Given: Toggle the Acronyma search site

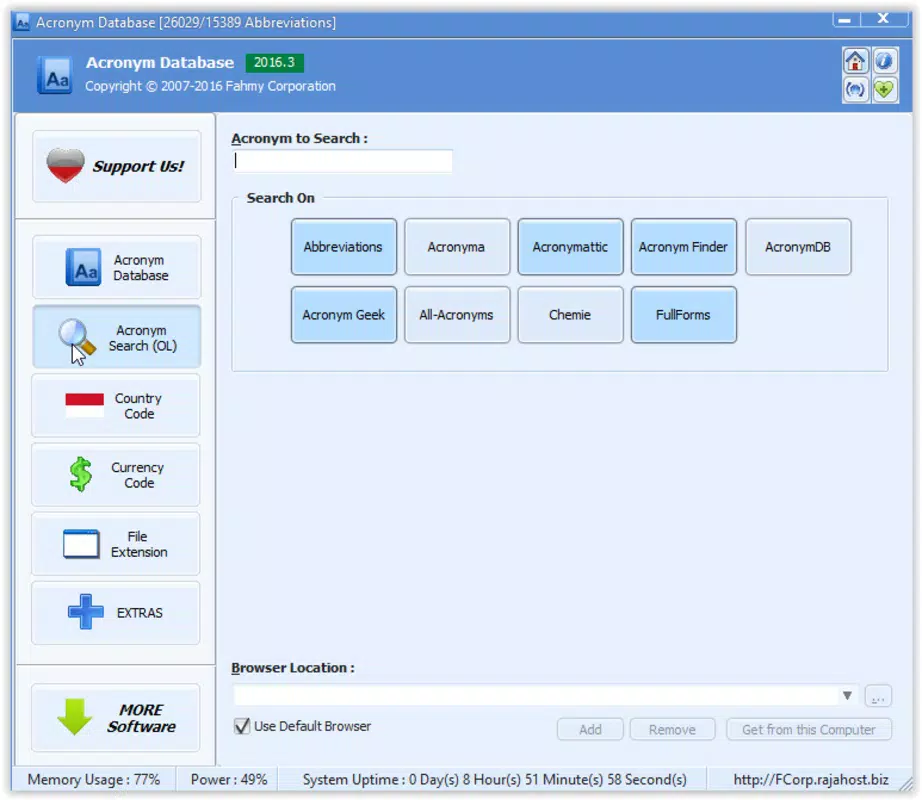Looking at the screenshot, I should tap(457, 247).
